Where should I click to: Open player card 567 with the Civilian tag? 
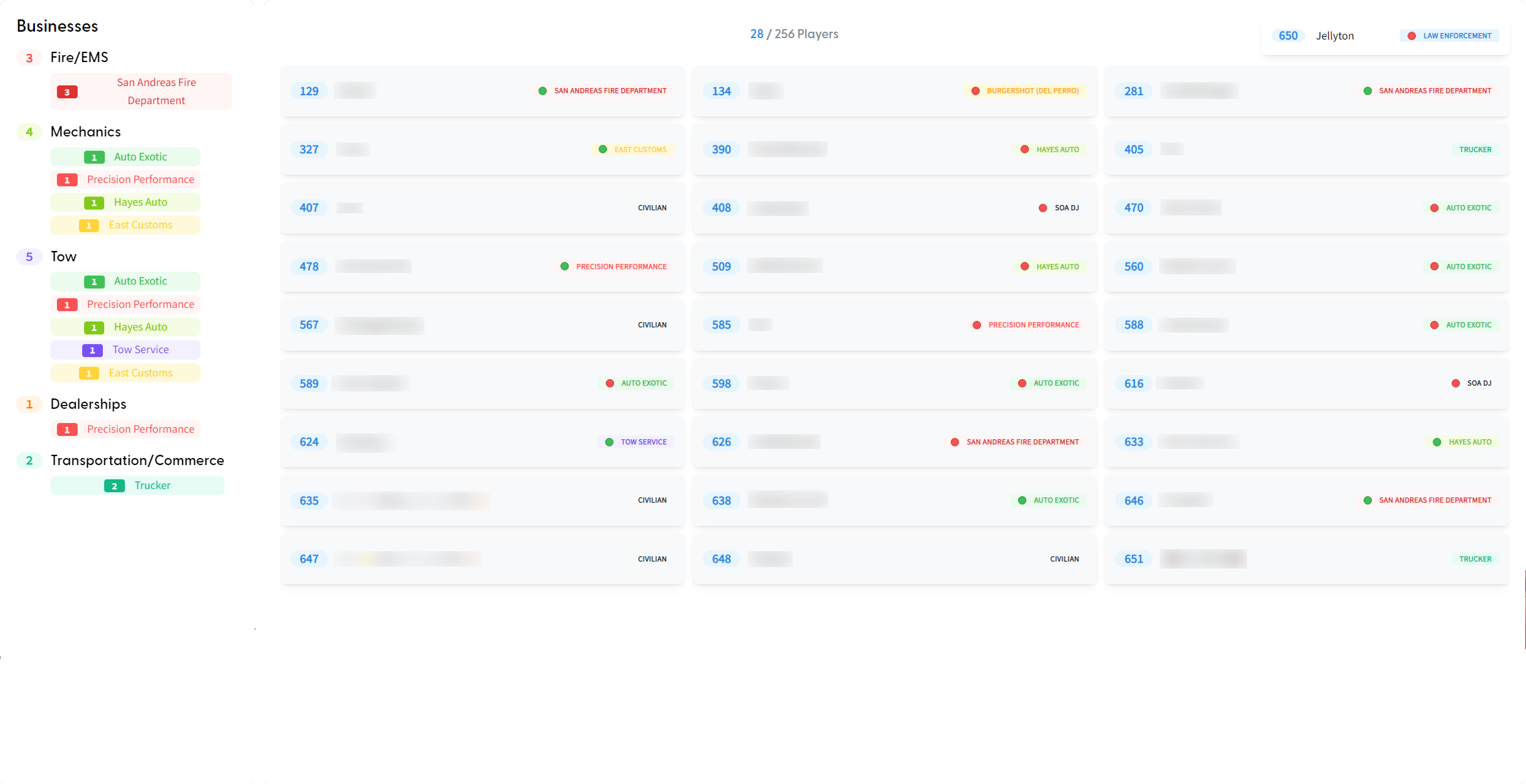(x=482, y=325)
